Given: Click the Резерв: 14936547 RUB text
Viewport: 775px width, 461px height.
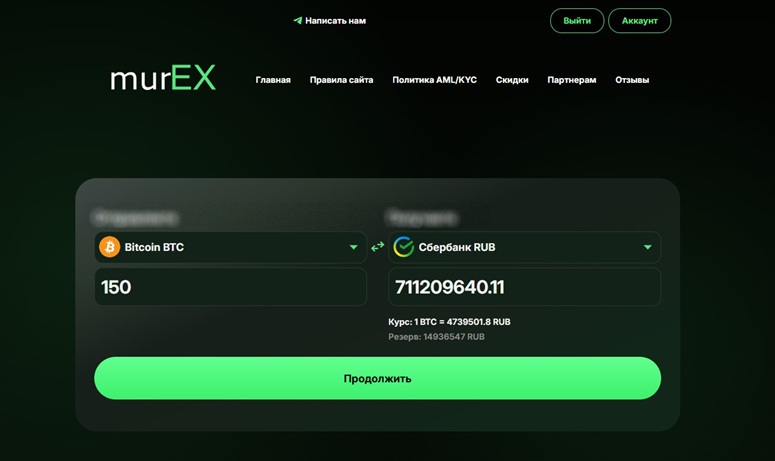Looking at the screenshot, I should coord(436,337).
